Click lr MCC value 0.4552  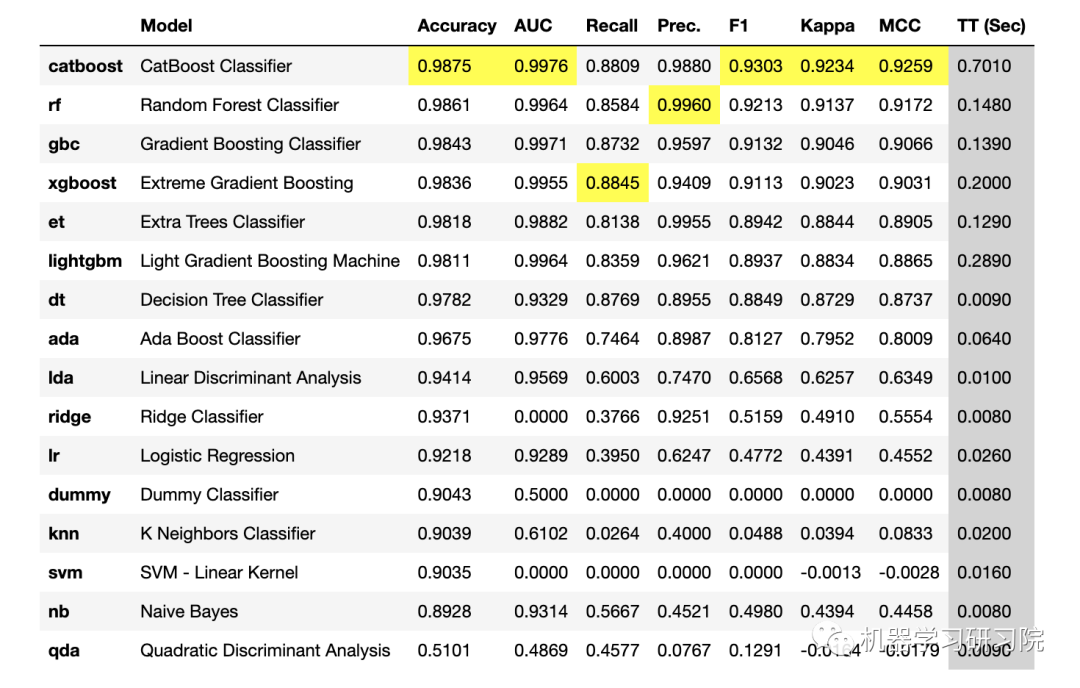coord(906,455)
